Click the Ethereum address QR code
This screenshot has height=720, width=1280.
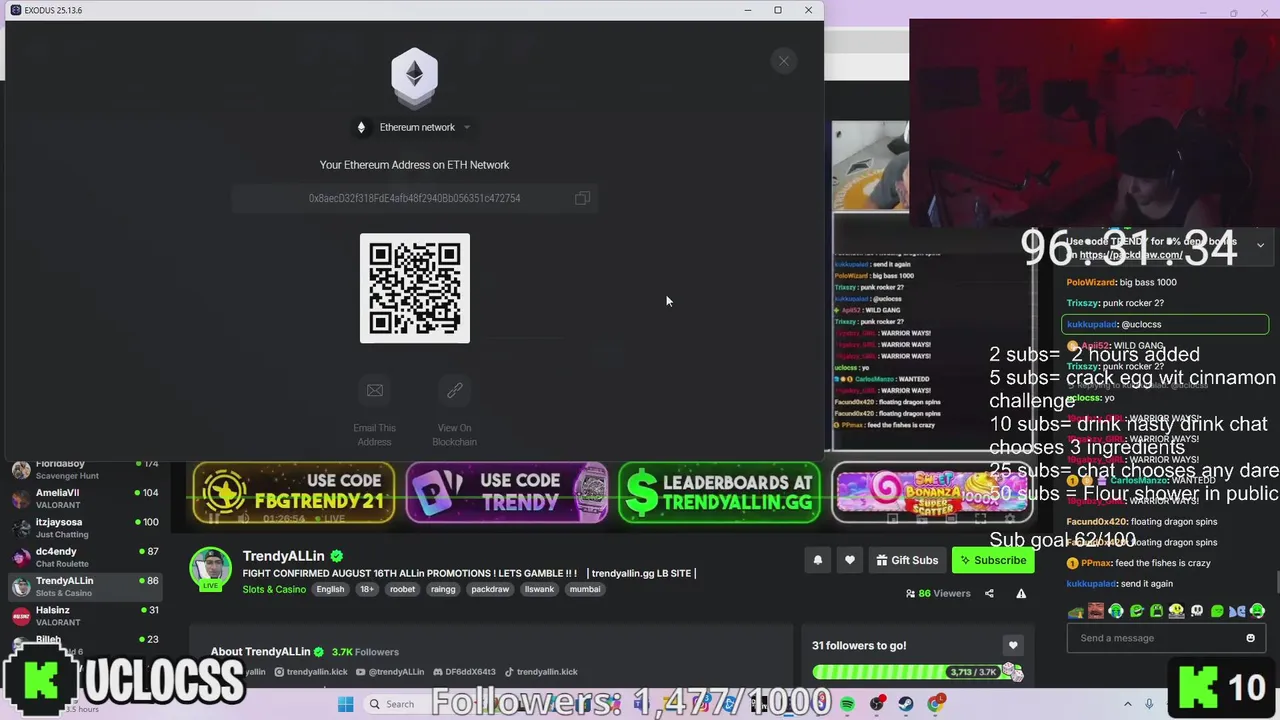point(414,288)
